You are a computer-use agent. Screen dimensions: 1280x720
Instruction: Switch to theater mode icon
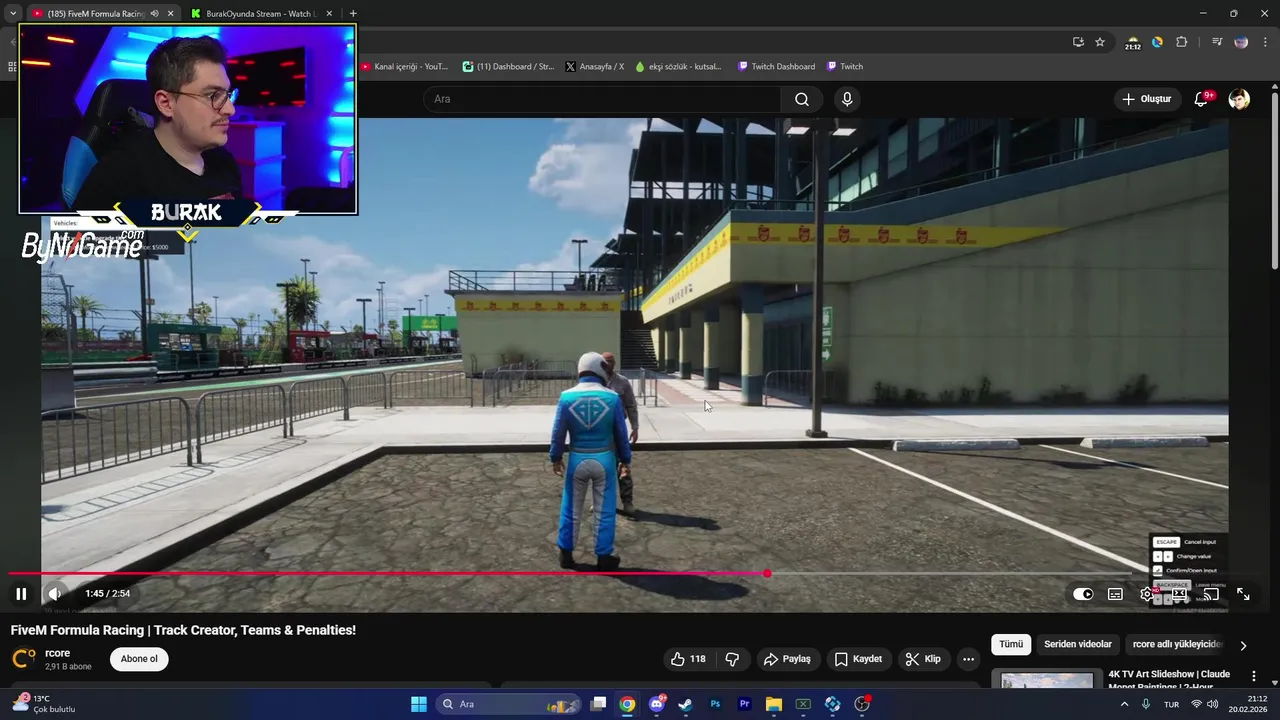tap(1179, 594)
